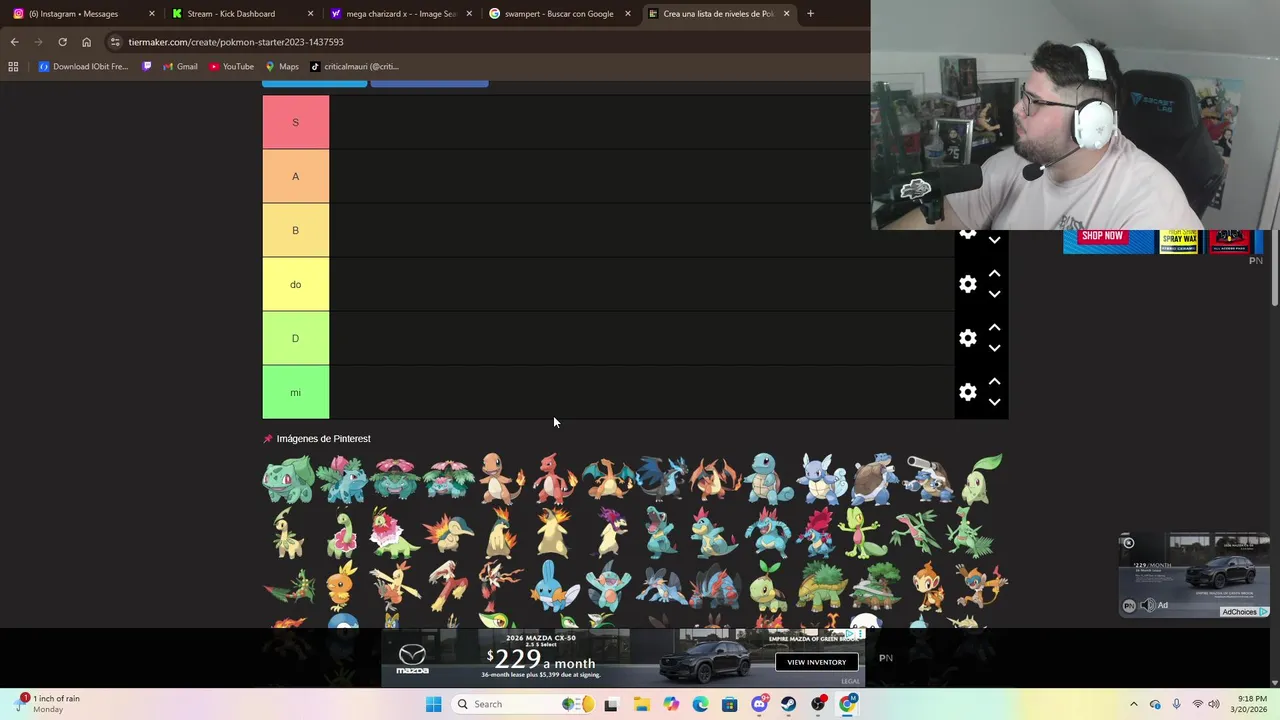Open the Gmail bookmark
This screenshot has width=1280, height=720.
pyautogui.click(x=180, y=67)
